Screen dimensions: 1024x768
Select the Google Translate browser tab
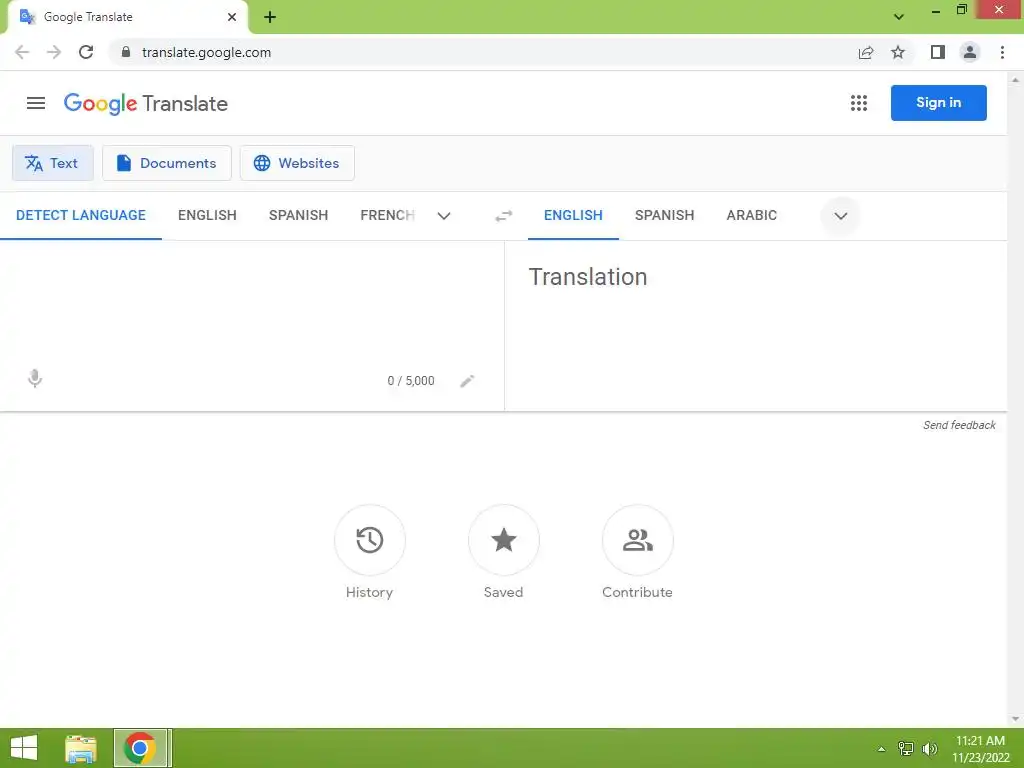pyautogui.click(x=127, y=17)
